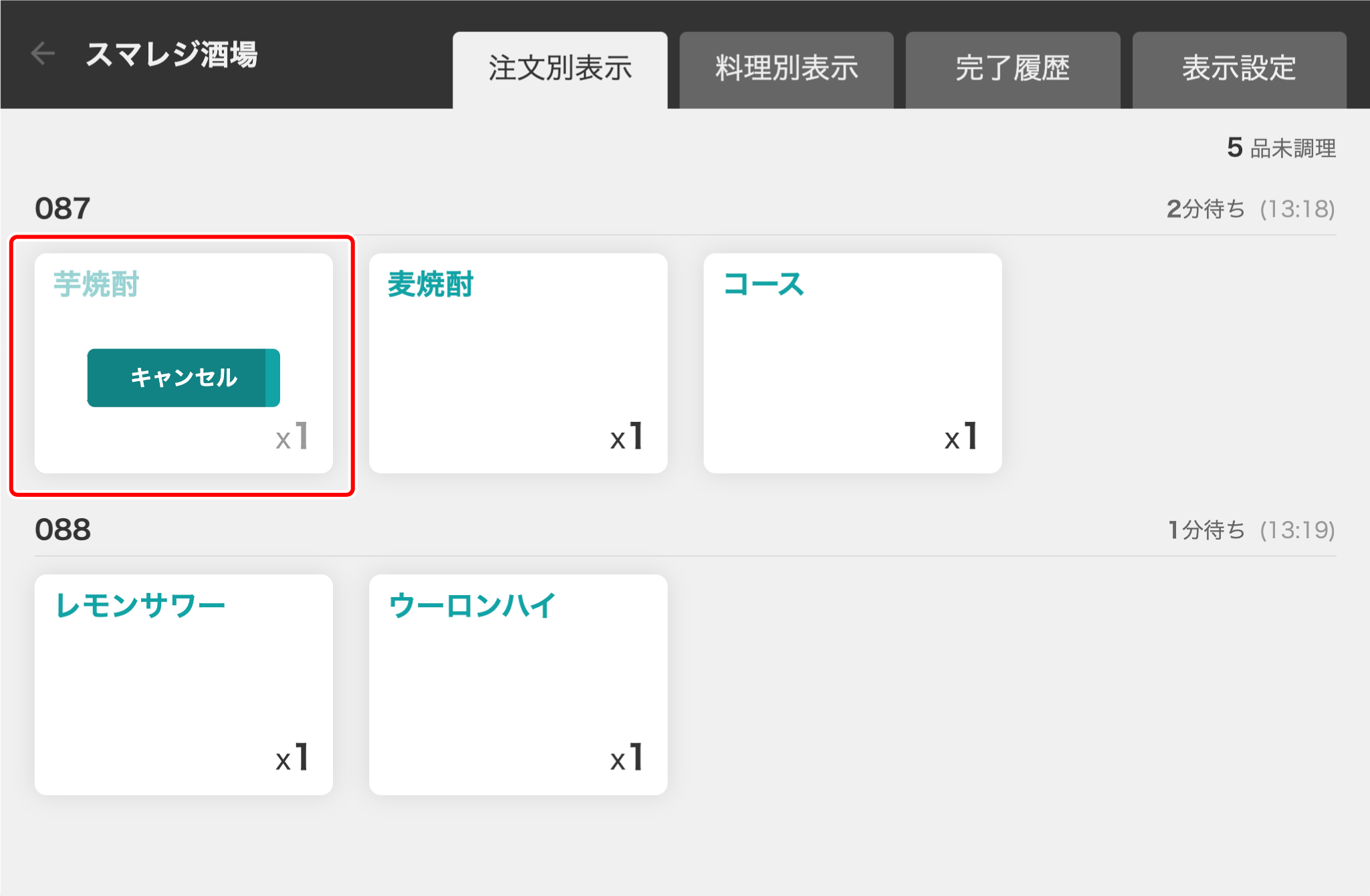Open the 料理別表示 tab
Viewport: 1370px width, 896px height.
click(x=786, y=70)
